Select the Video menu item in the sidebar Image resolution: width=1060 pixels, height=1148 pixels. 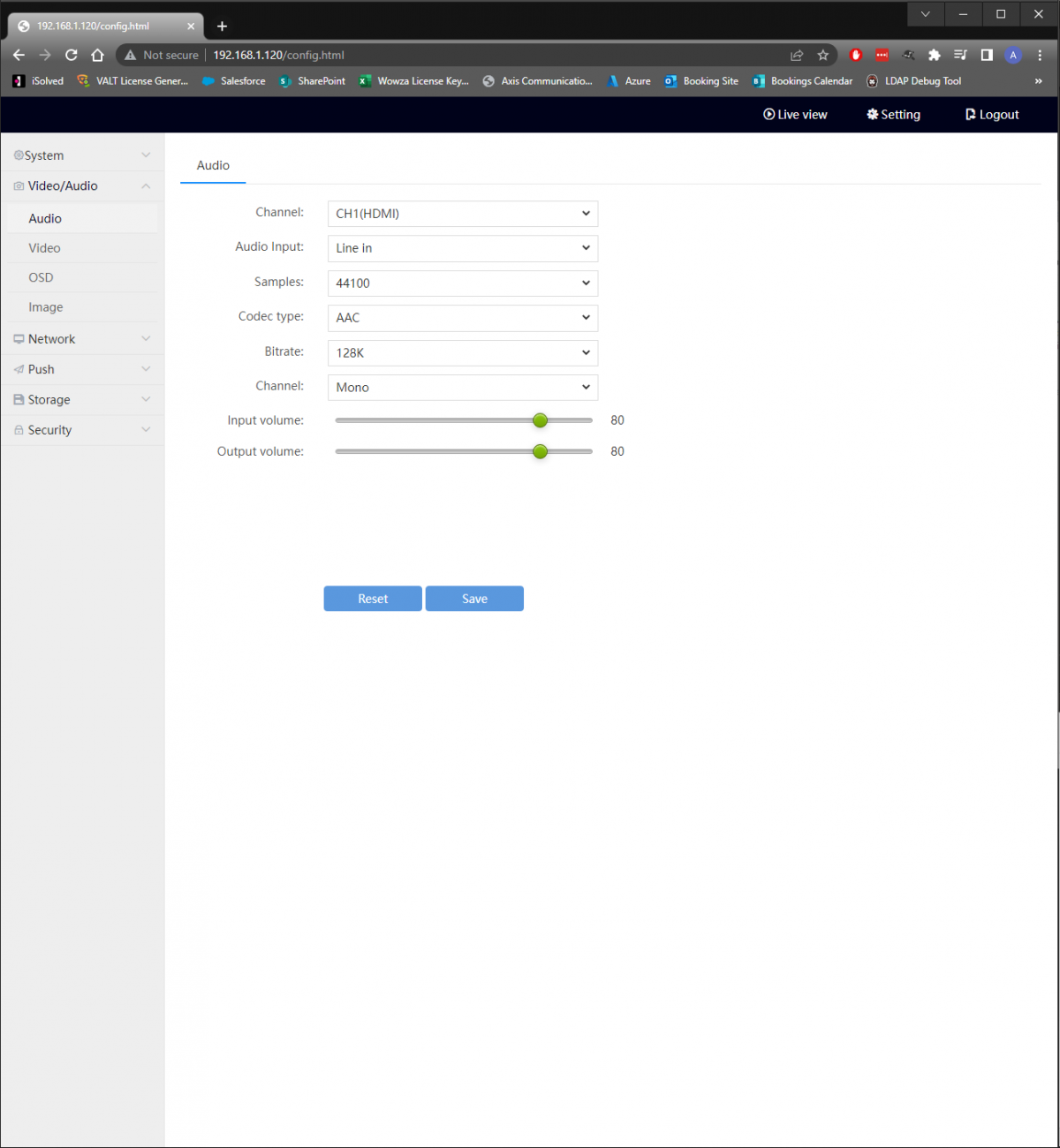coord(44,248)
